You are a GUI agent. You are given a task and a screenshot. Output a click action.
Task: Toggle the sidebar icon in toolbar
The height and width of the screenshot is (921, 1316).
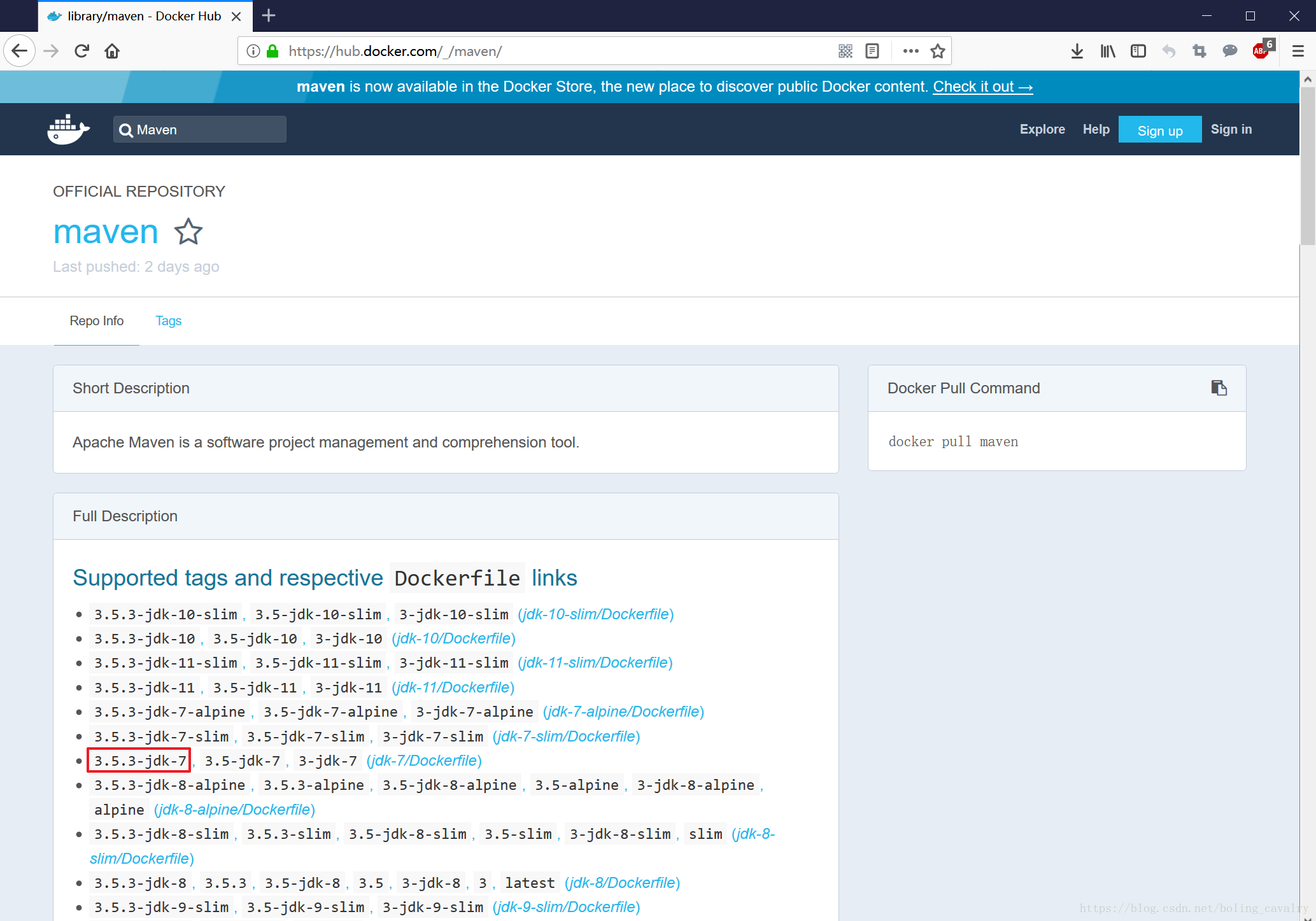pos(1138,51)
